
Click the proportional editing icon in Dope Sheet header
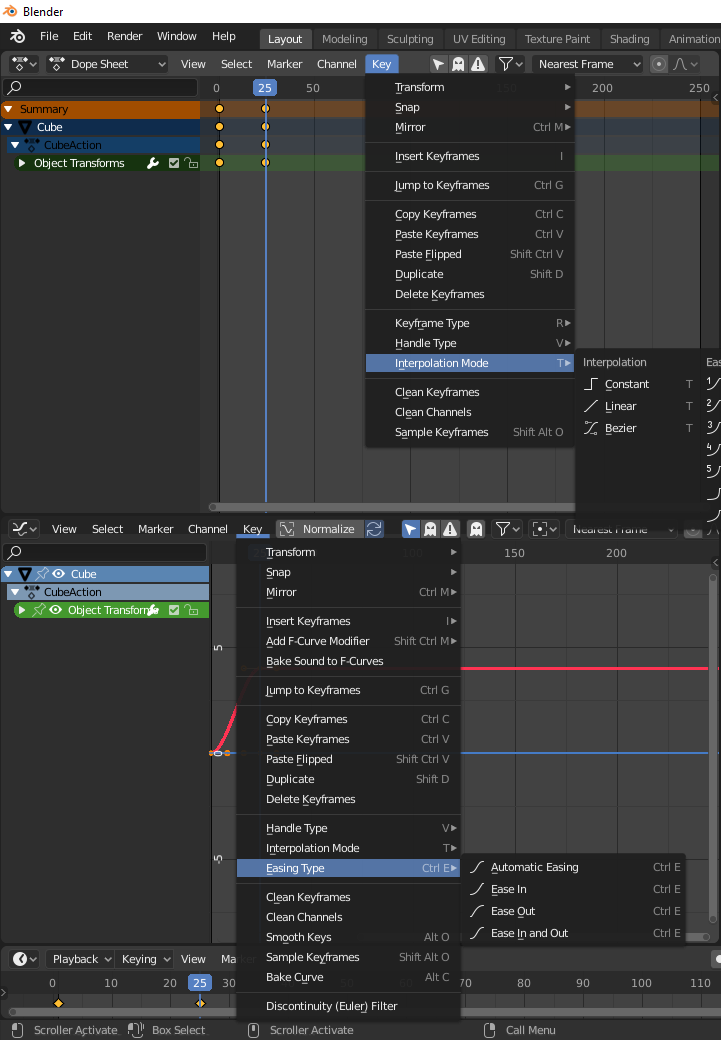[x=659, y=64]
